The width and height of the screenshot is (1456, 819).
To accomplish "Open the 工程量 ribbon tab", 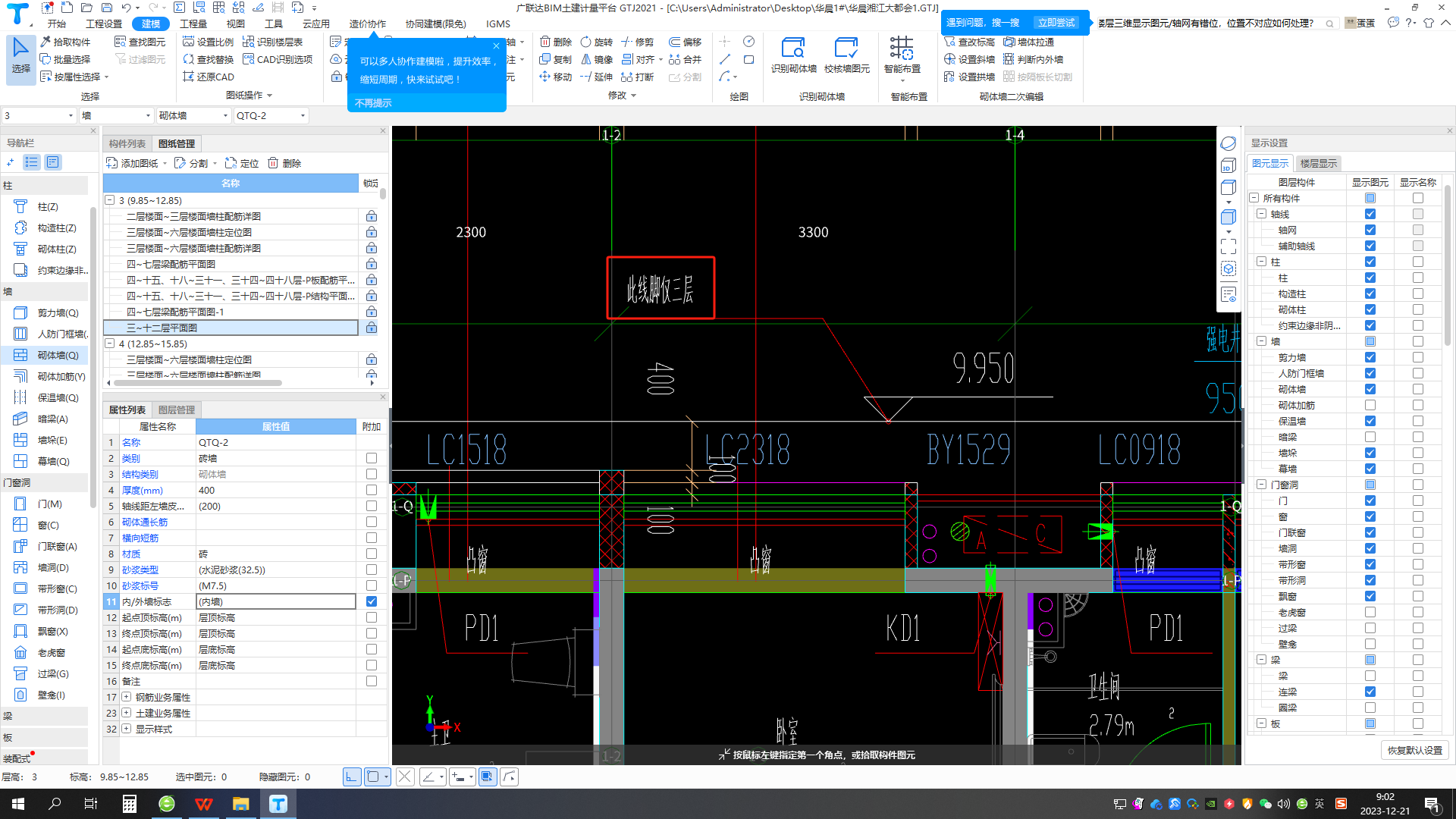I will (x=193, y=24).
